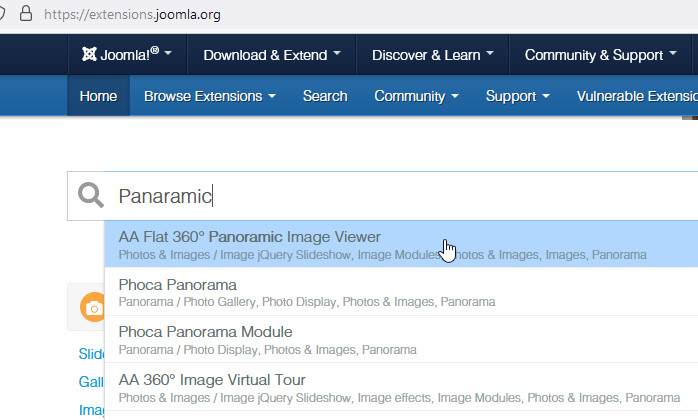Open the Vulnerable Extensions page
The image size is (698, 420).
coord(636,96)
